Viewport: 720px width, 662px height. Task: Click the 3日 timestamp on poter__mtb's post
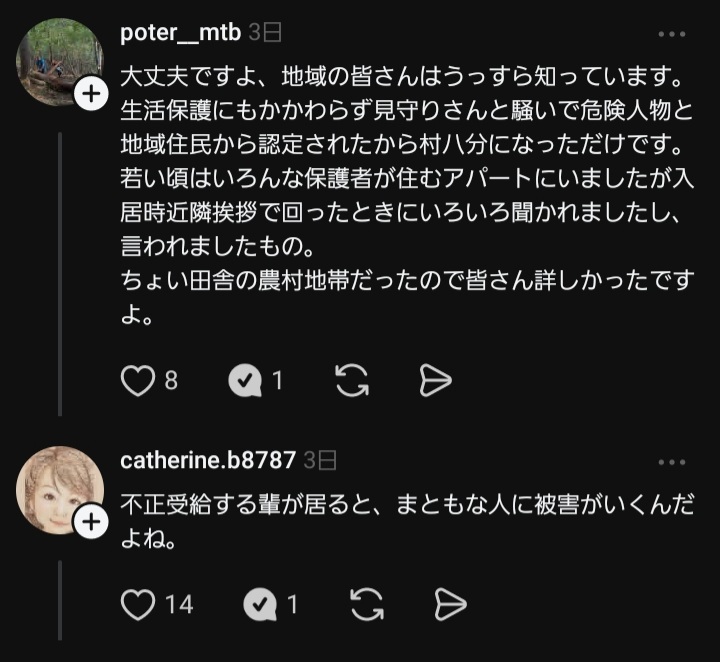tap(265, 33)
